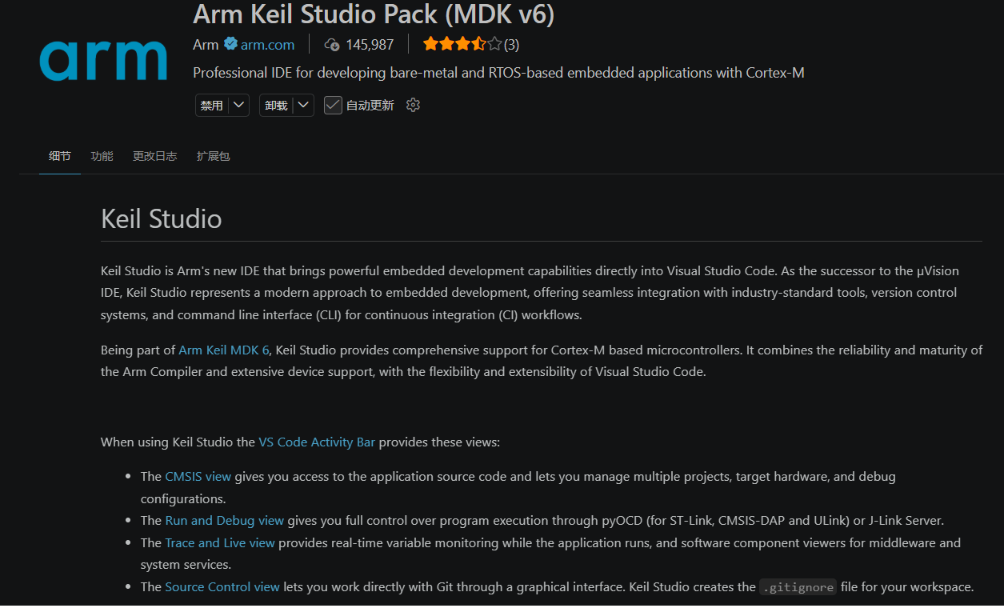Switch to the 功能 tab
The height and width of the screenshot is (606, 1004).
coord(102,156)
